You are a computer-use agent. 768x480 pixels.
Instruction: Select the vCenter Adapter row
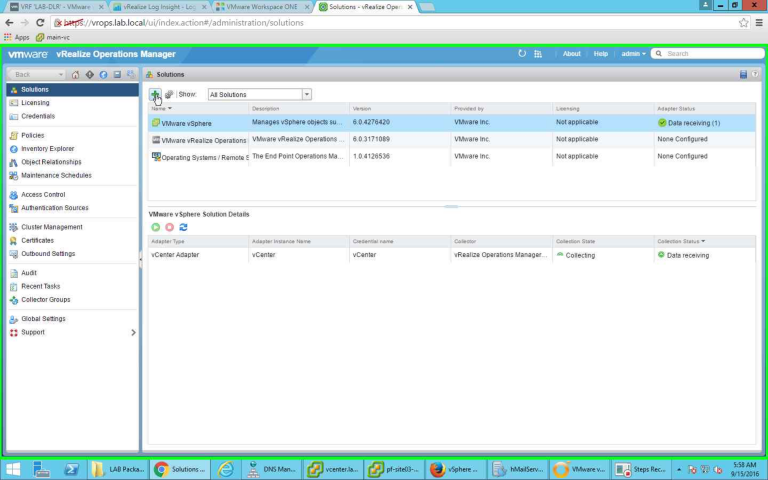(x=452, y=255)
